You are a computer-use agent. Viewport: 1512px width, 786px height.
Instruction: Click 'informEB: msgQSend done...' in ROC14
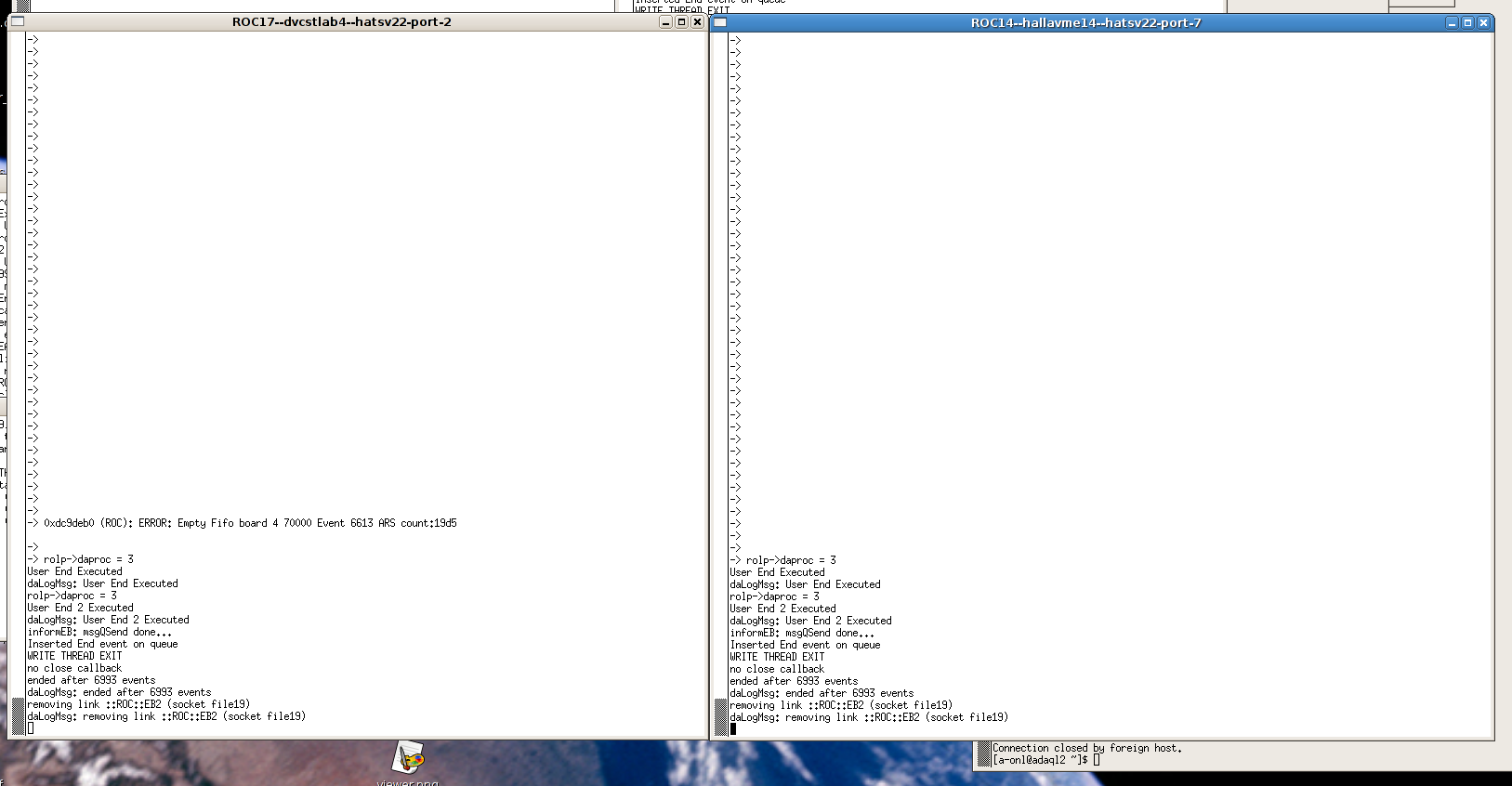point(802,633)
